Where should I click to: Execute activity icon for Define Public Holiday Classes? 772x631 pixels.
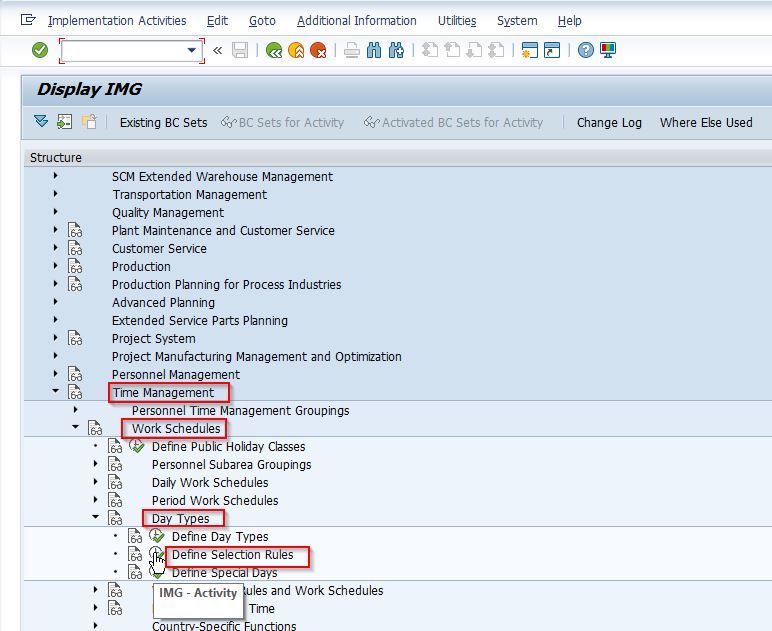pos(136,446)
